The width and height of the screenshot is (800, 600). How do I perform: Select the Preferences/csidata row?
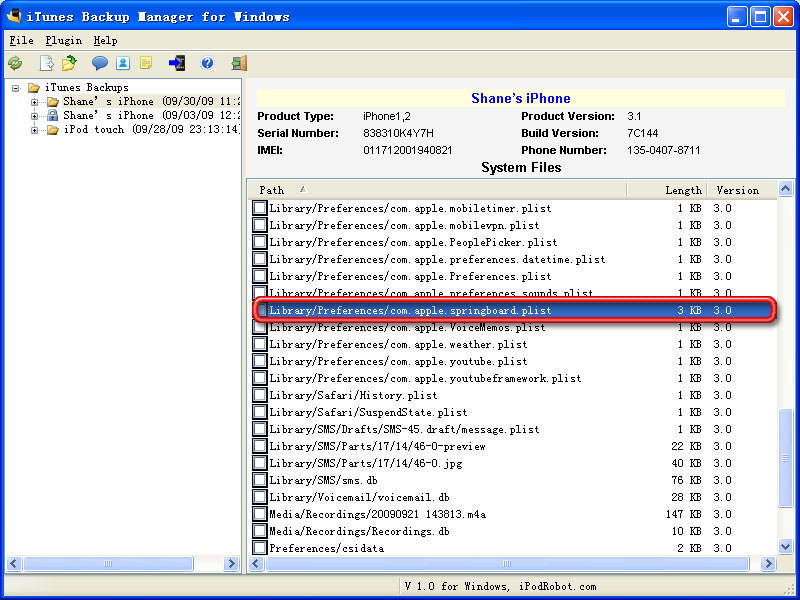tap(514, 548)
